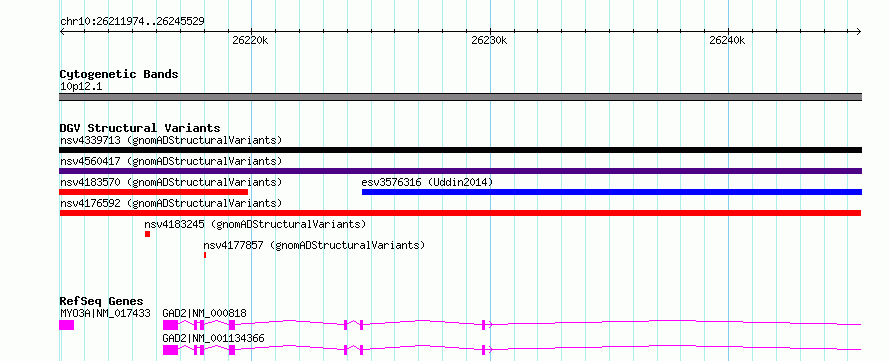Click the DGV Structural Variants track title
This screenshot has height=361, width=890.
[140, 128]
